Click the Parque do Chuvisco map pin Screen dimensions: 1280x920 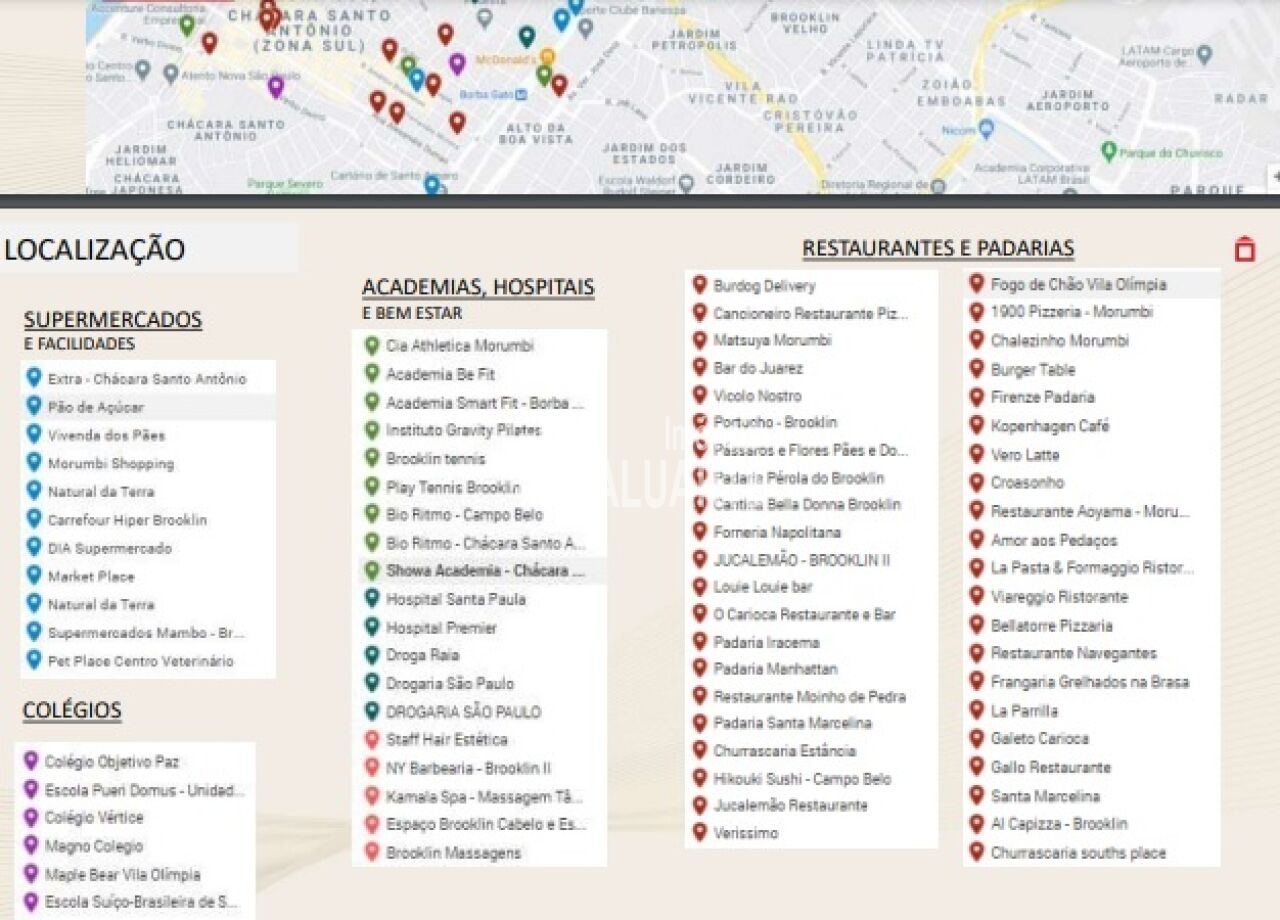(1108, 152)
